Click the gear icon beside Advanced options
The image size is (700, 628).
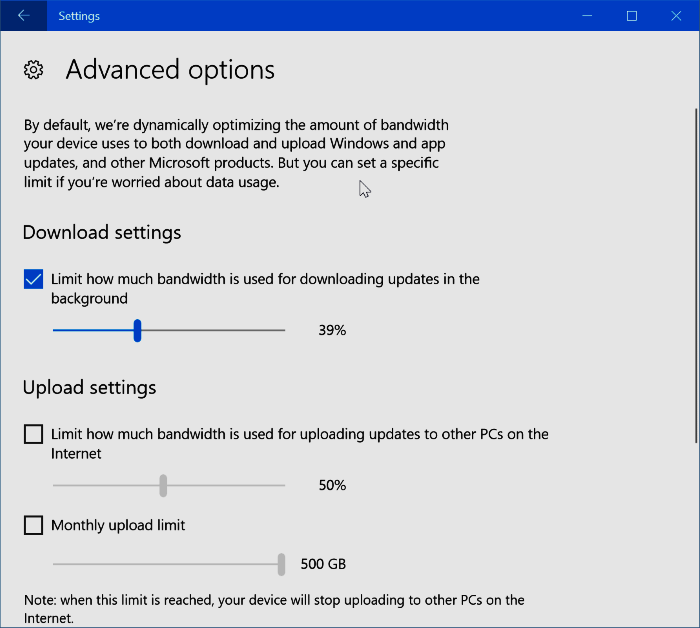tap(33, 70)
